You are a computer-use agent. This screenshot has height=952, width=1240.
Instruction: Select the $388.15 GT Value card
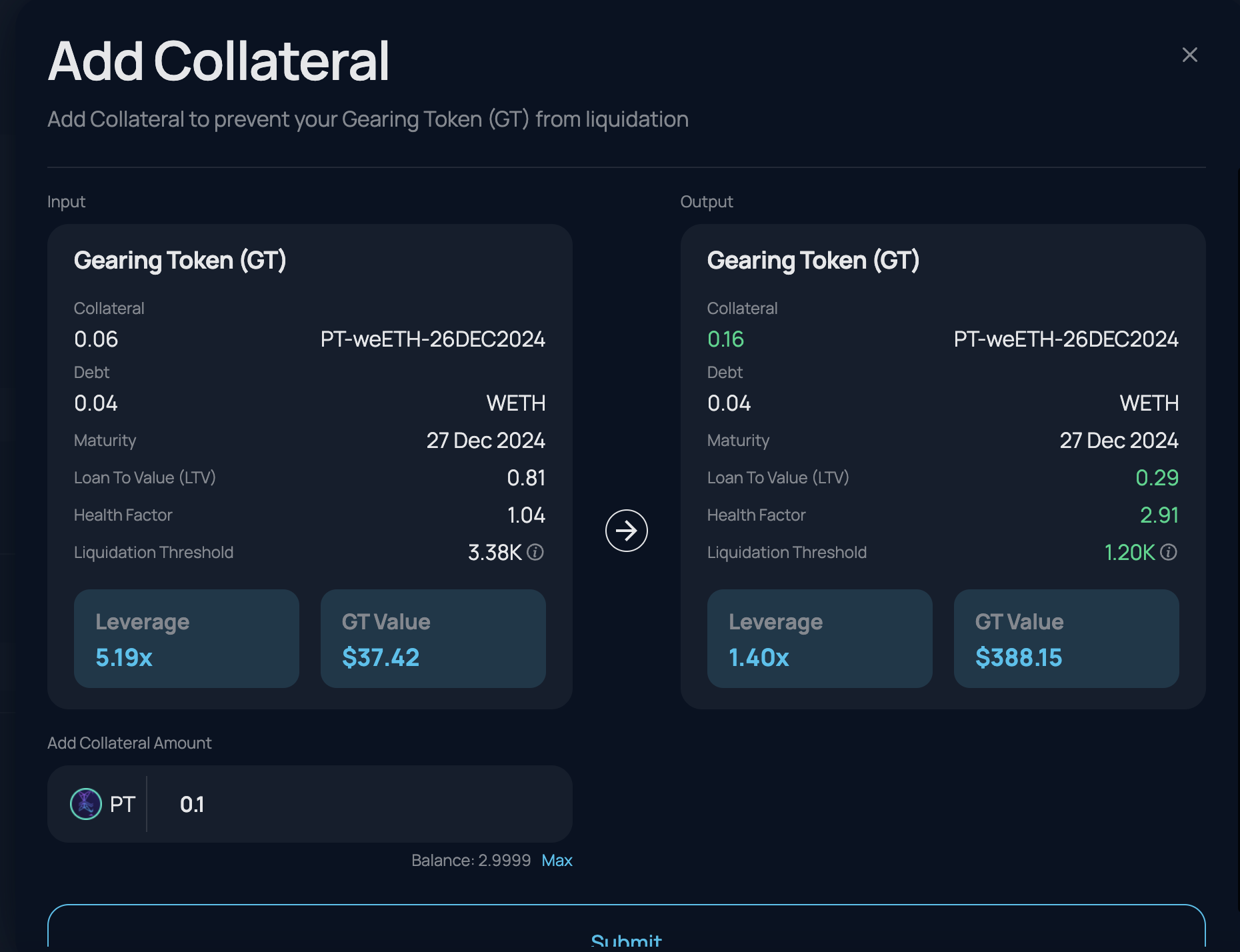(1067, 639)
